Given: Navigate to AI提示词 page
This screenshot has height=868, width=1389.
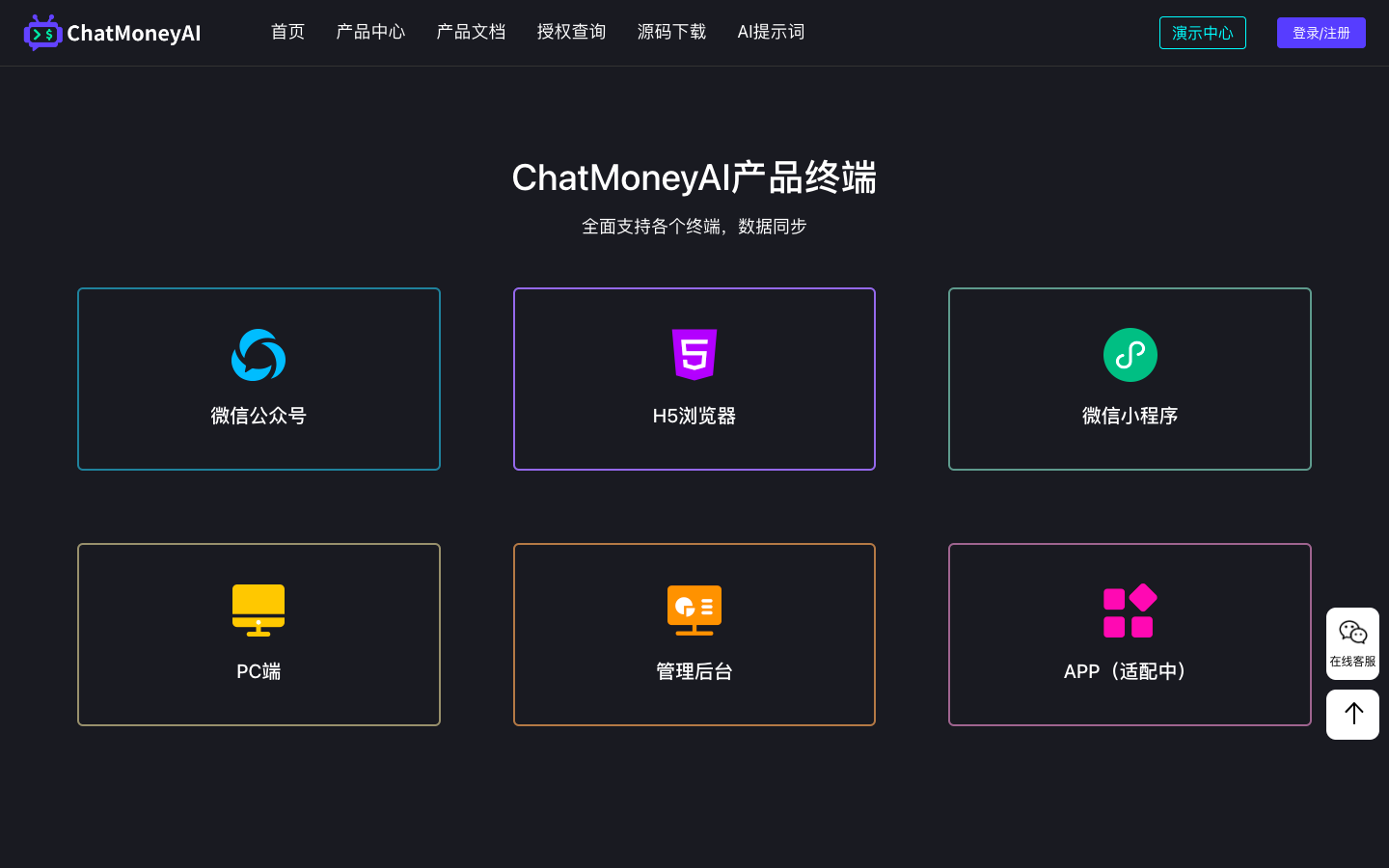Looking at the screenshot, I should (x=771, y=32).
